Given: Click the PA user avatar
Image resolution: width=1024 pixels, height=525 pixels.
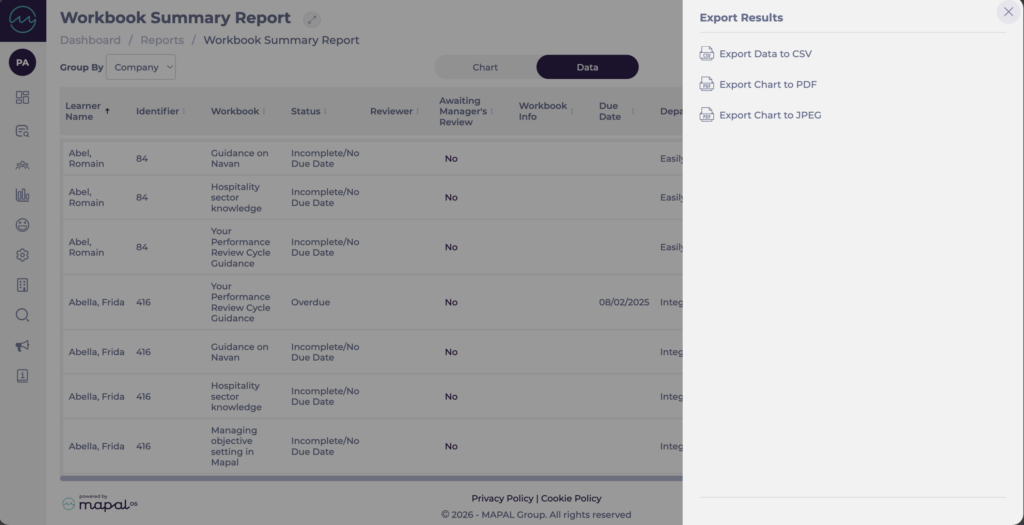Looking at the screenshot, I should 22,62.
